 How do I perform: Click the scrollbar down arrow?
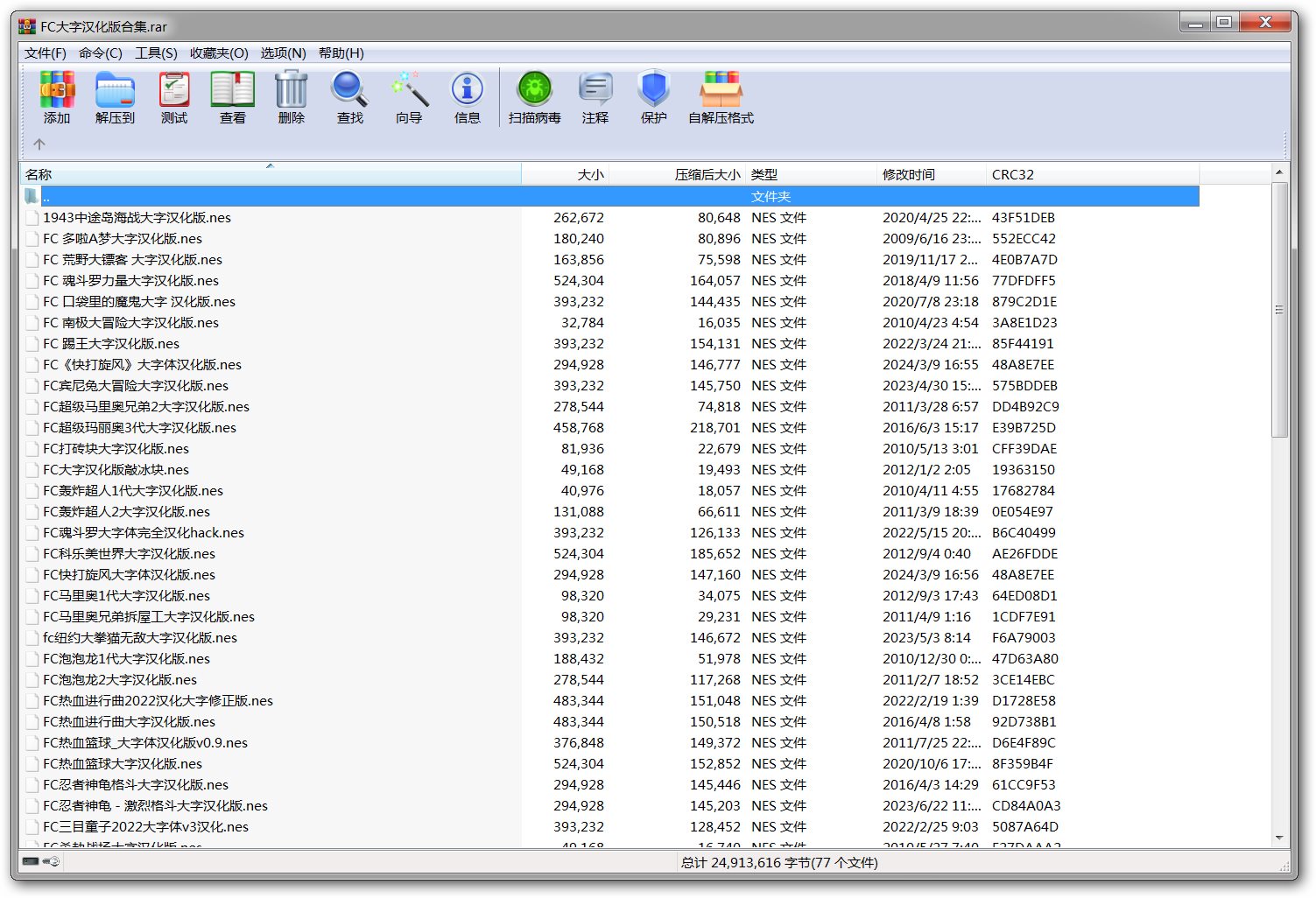(1279, 838)
